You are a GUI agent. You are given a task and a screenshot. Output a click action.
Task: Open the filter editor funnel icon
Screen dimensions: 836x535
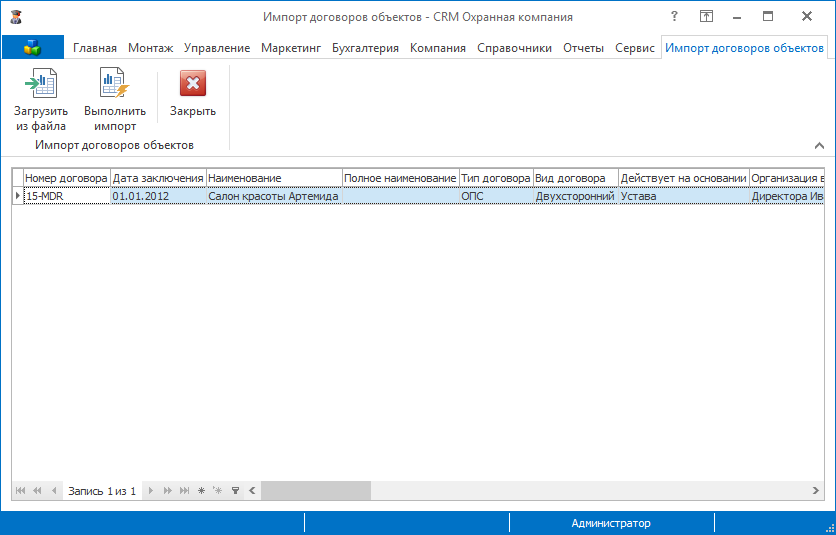(x=235, y=491)
